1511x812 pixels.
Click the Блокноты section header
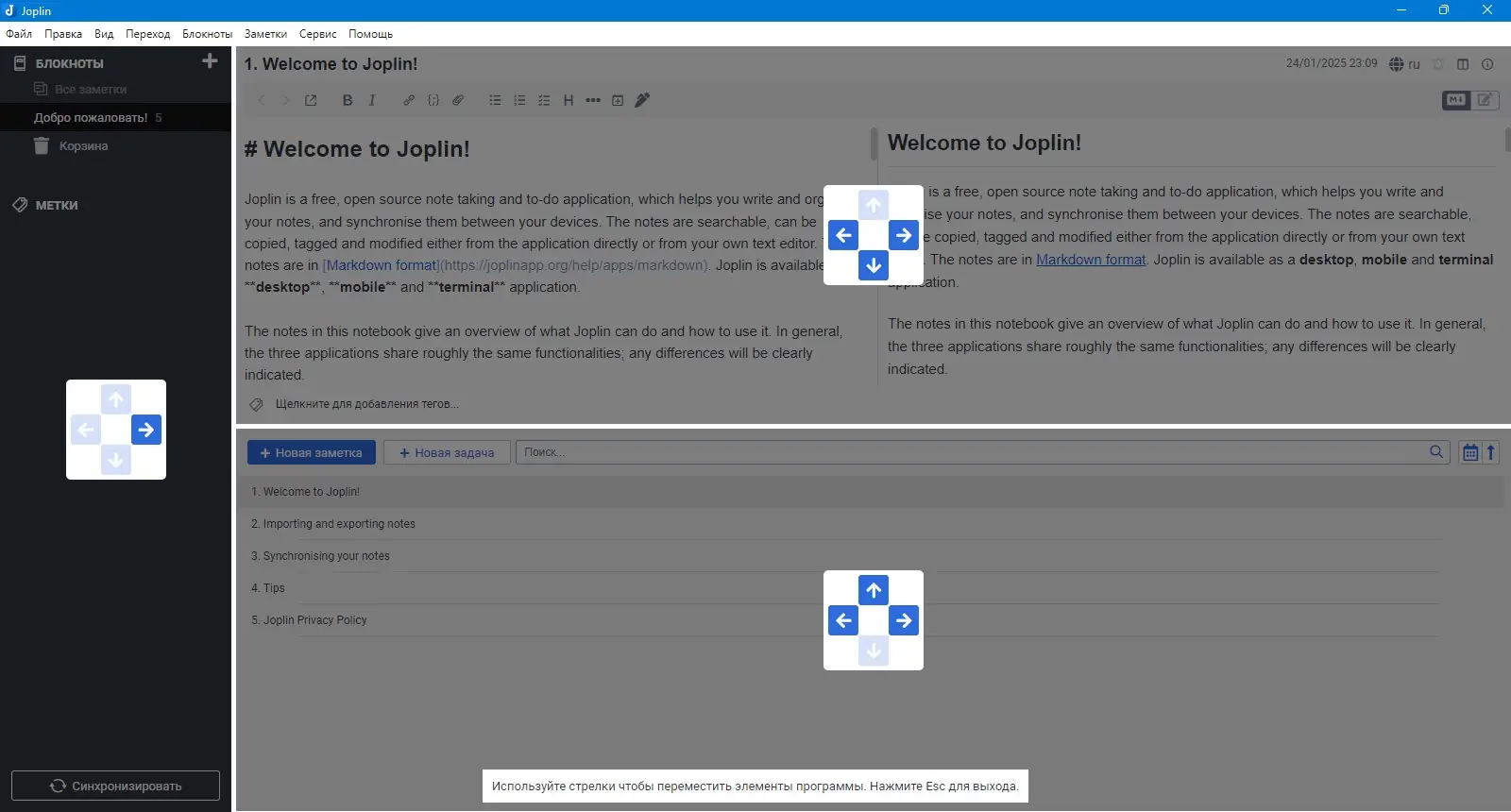pos(69,63)
